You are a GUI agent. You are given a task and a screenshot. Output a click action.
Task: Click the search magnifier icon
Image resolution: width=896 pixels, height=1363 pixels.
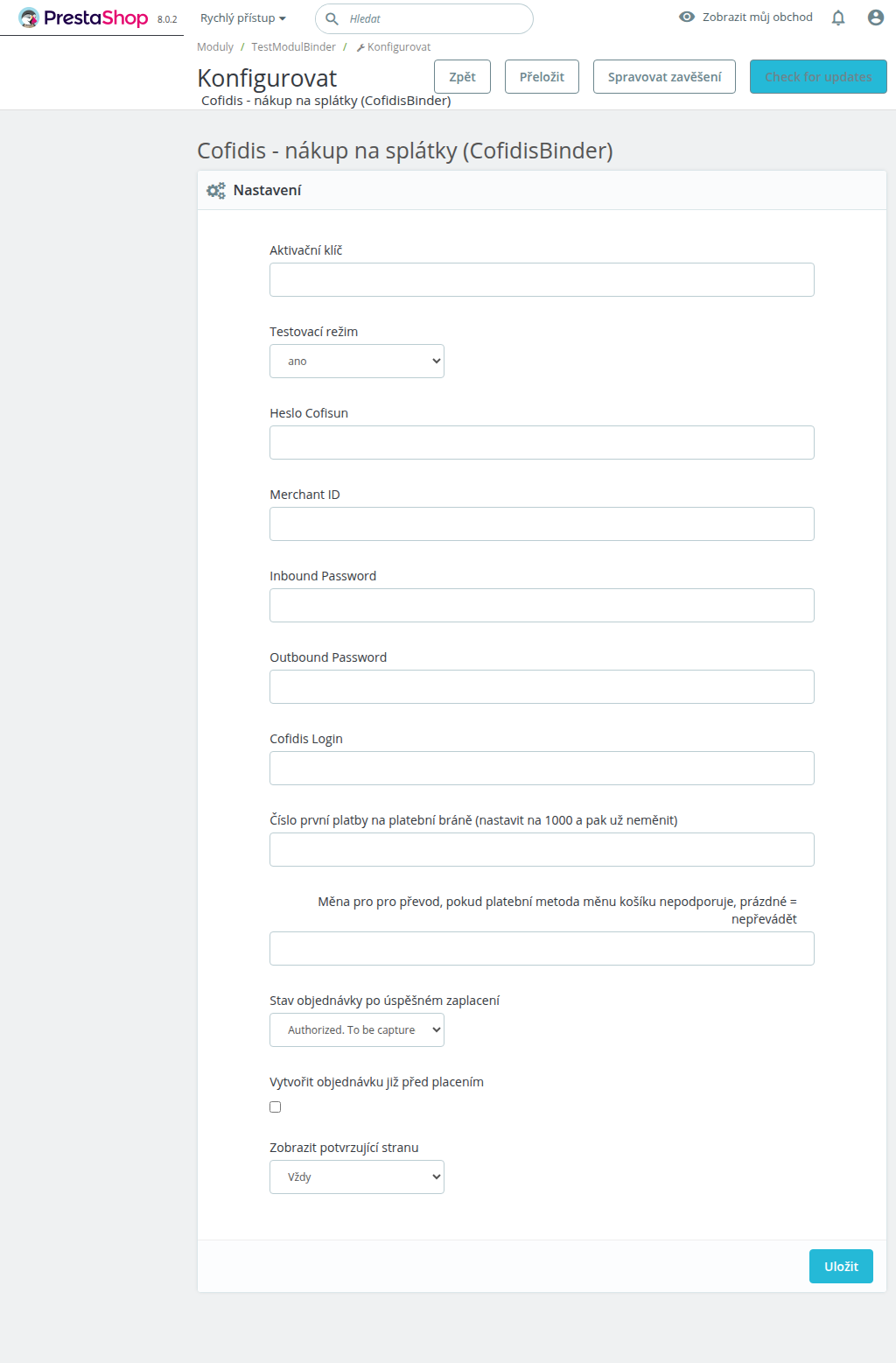pos(332,18)
